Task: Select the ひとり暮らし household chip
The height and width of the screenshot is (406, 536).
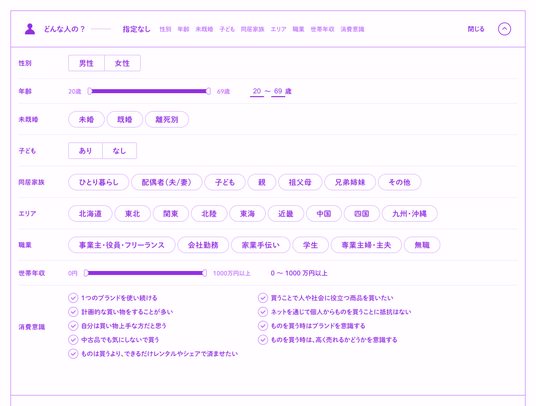Action: click(99, 182)
